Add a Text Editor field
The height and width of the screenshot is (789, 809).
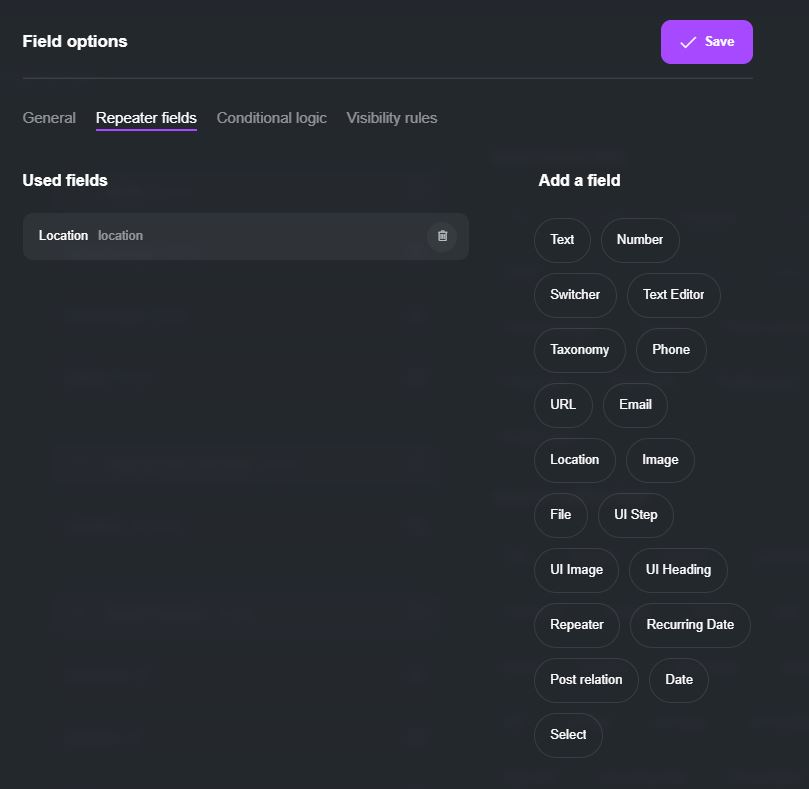pos(673,295)
